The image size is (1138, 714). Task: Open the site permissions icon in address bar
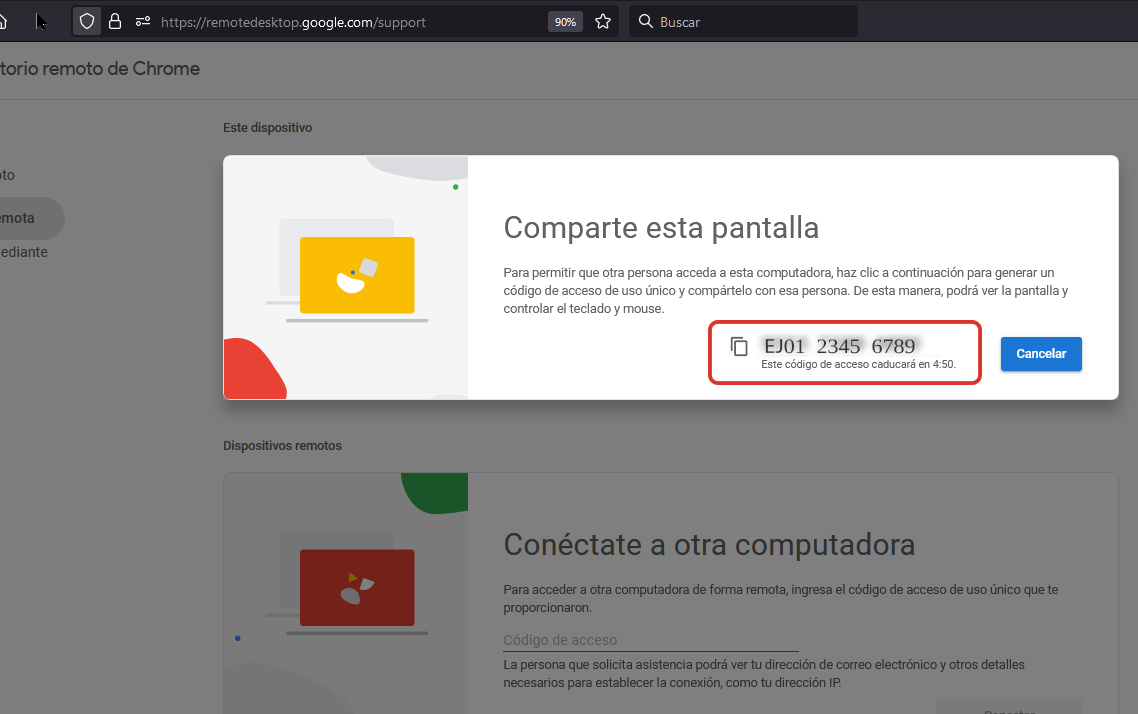tap(143, 21)
